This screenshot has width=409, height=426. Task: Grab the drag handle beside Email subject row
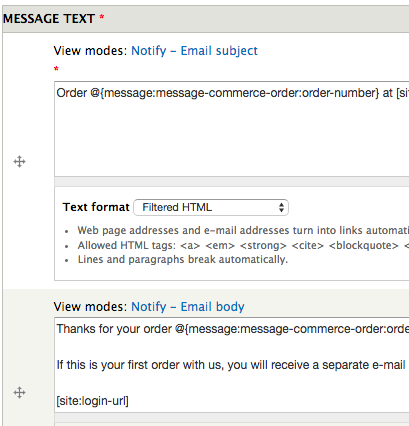pos(20,162)
